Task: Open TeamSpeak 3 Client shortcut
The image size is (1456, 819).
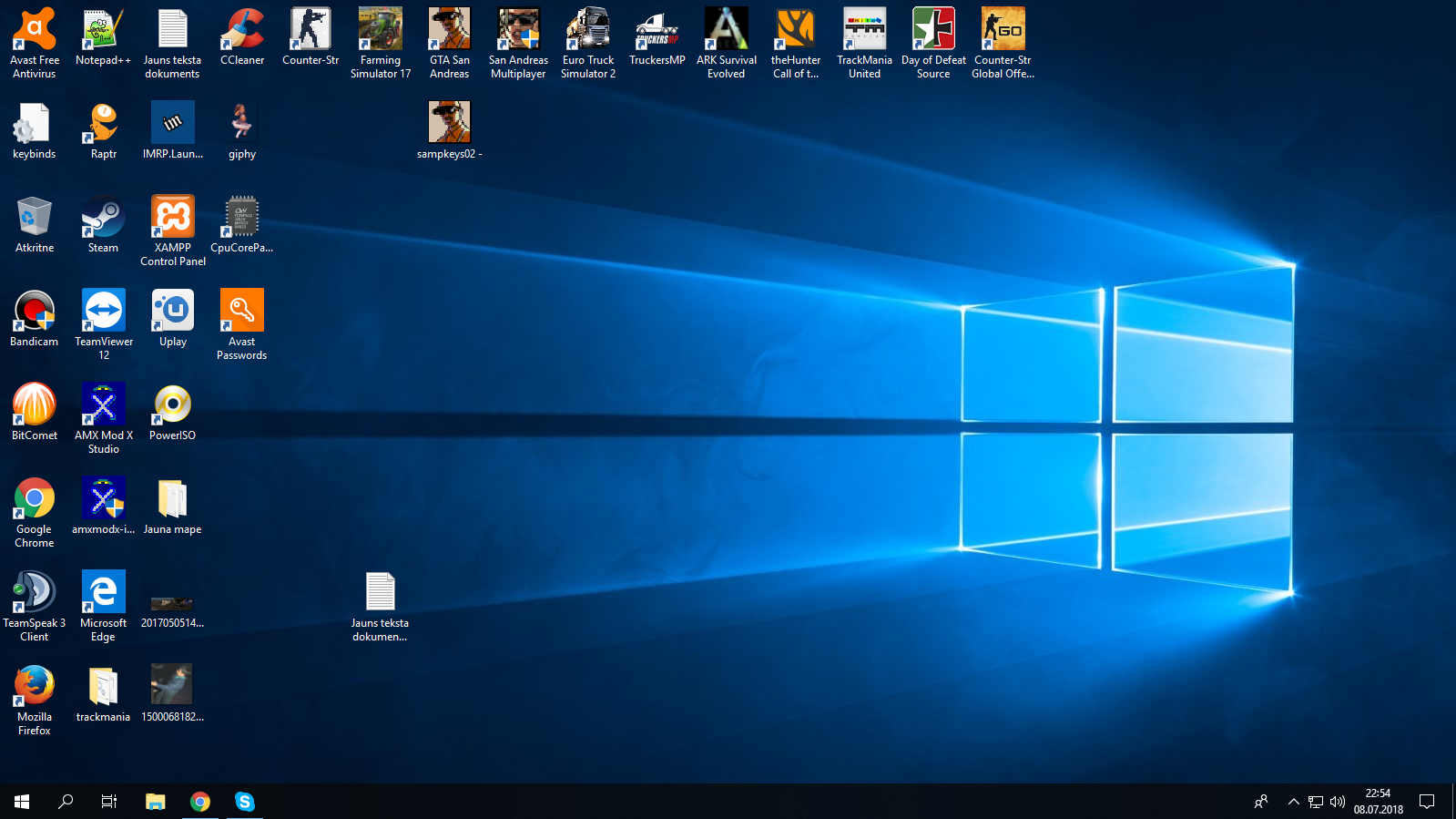Action: click(x=35, y=606)
